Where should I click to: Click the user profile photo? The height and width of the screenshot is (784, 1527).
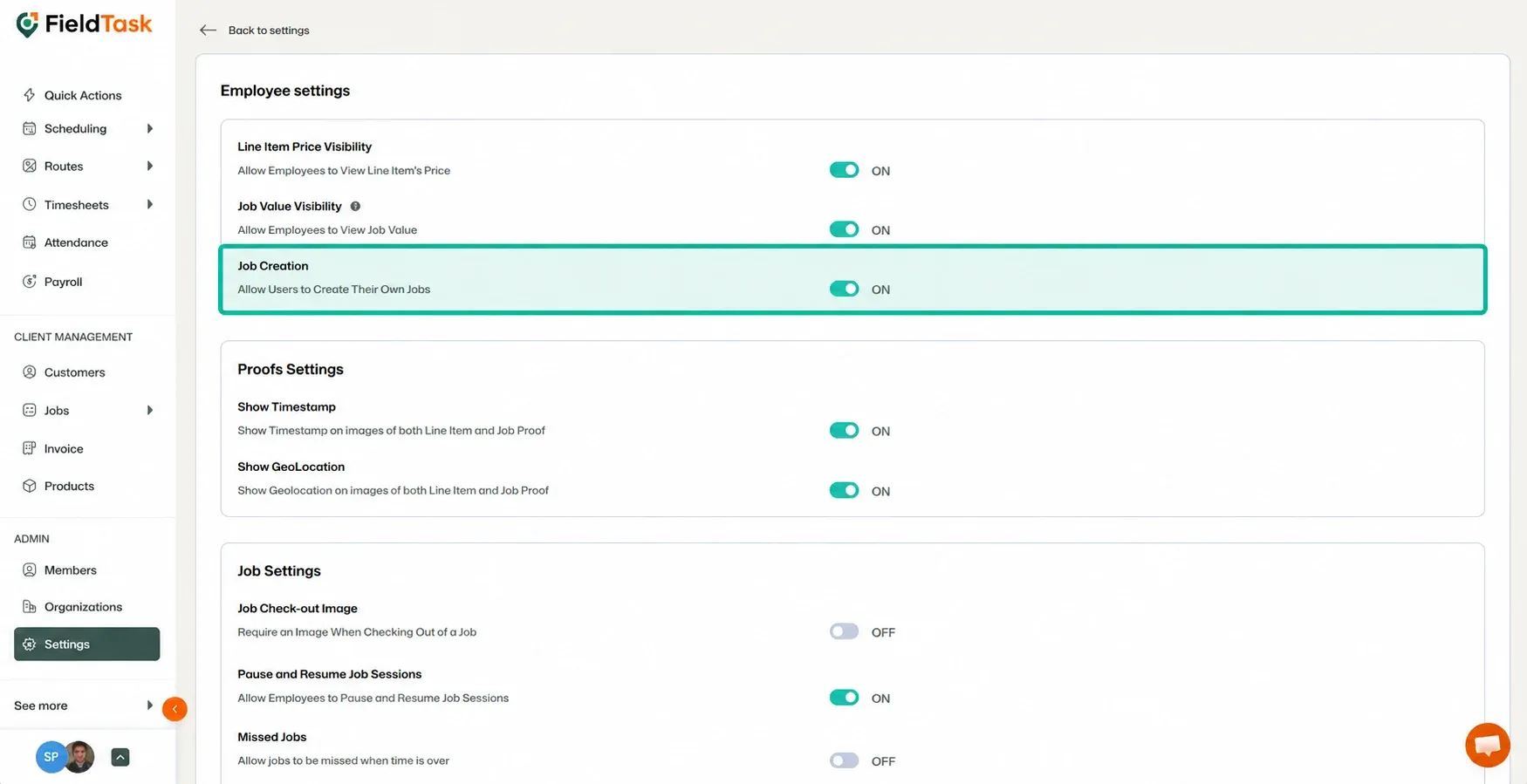(x=79, y=757)
